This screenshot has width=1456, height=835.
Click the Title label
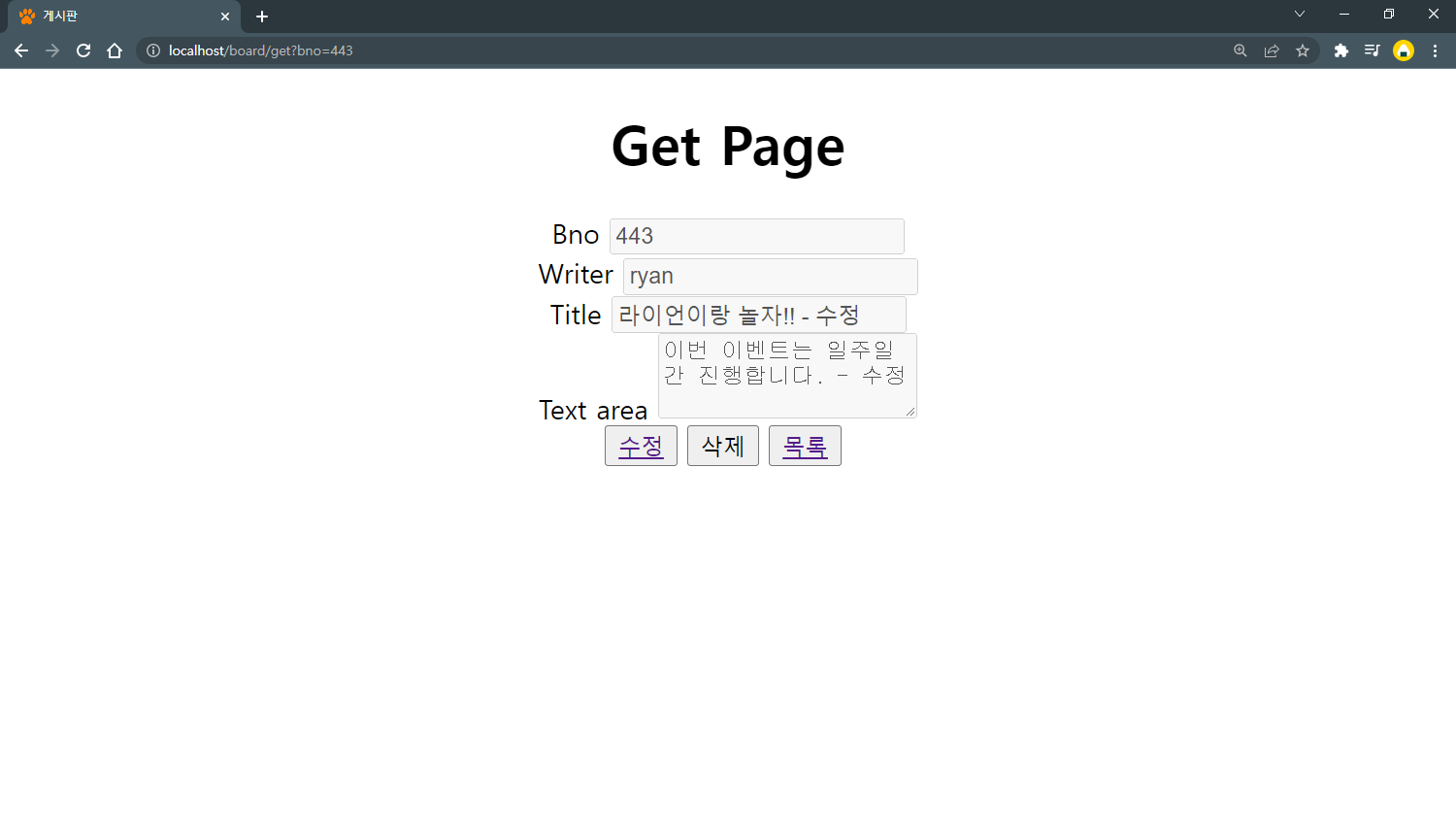(576, 316)
